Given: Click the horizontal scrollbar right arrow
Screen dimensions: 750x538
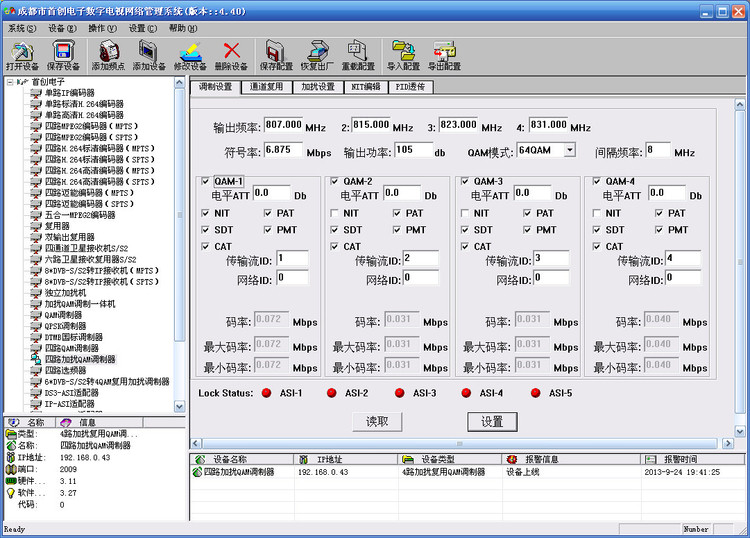Looking at the screenshot, I should point(728,443).
